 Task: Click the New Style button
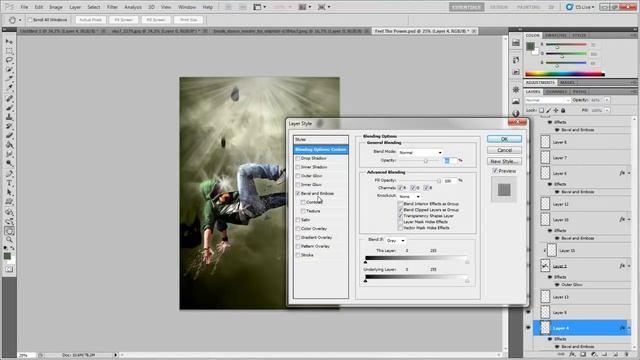pos(504,161)
